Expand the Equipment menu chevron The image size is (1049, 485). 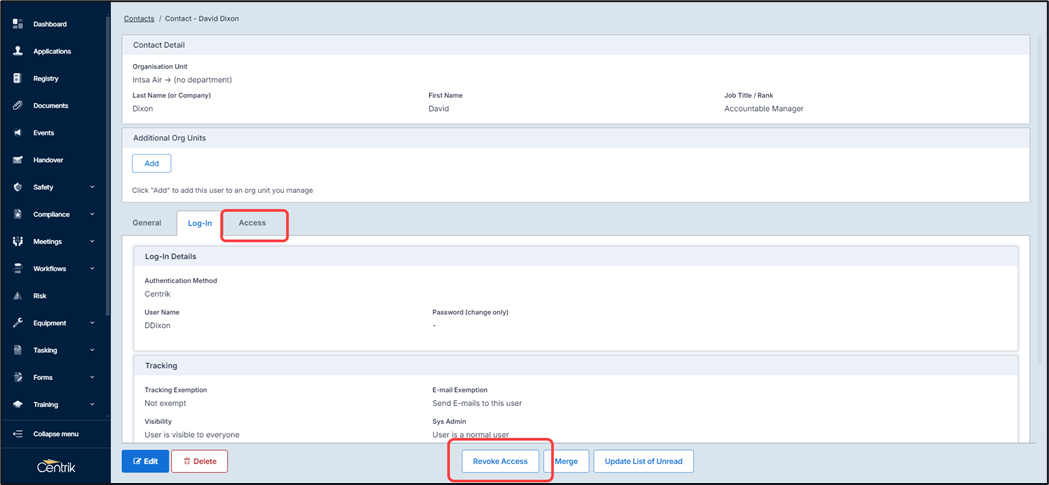(x=92, y=323)
